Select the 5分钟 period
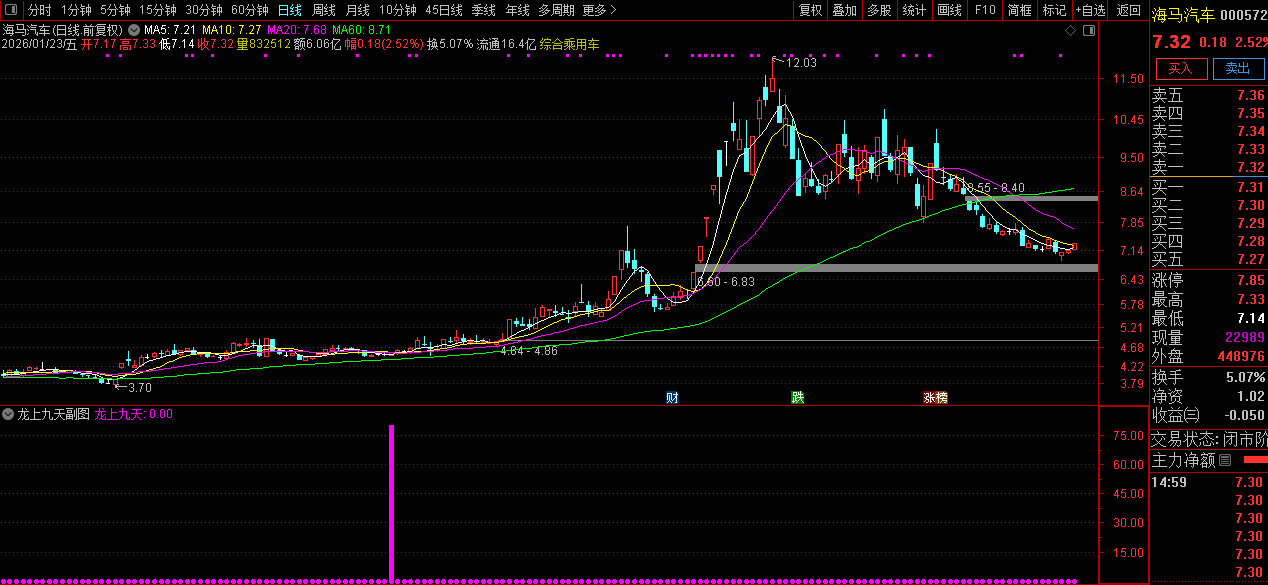Viewport: 1268px width, 585px height. click(116, 10)
